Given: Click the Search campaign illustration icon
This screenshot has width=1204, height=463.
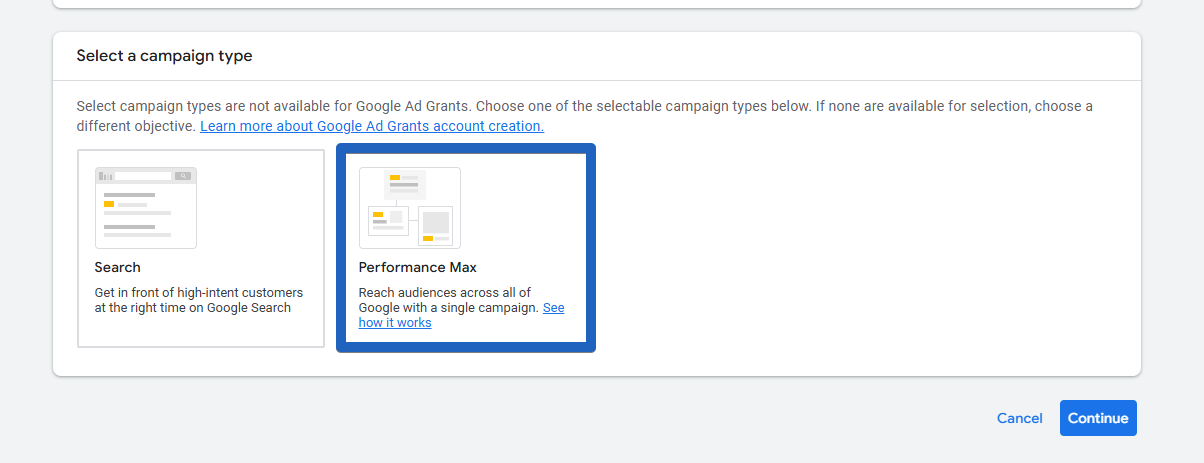Looking at the screenshot, I should (x=146, y=208).
